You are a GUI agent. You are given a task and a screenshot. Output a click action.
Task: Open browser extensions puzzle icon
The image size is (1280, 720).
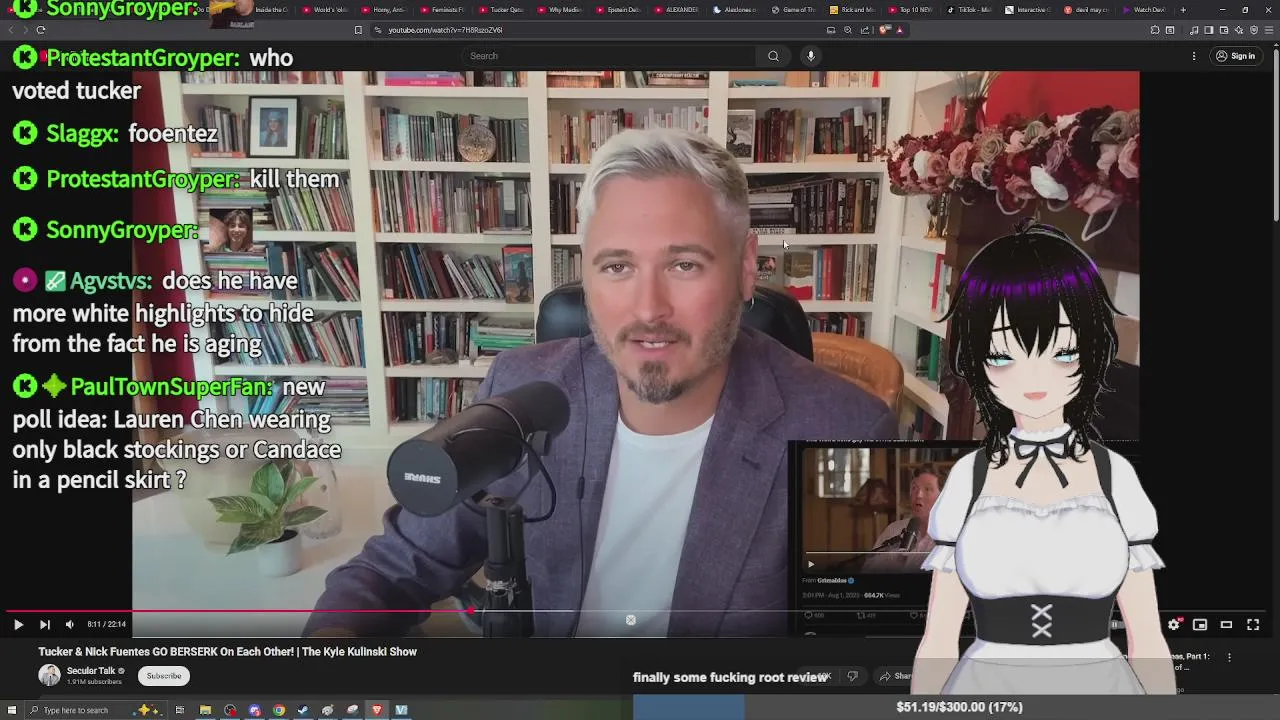tap(1155, 30)
